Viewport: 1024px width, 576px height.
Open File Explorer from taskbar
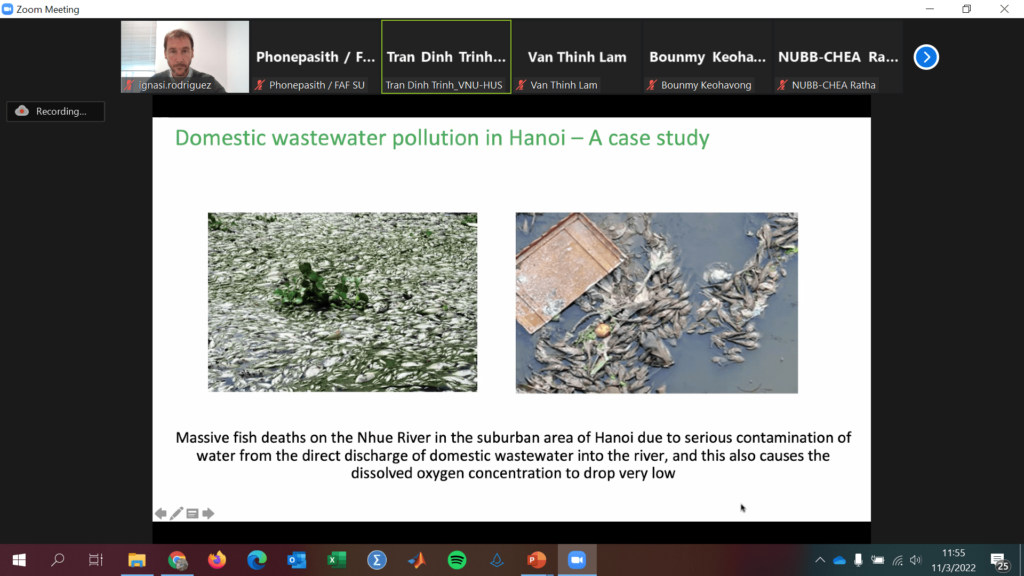pyautogui.click(x=136, y=560)
